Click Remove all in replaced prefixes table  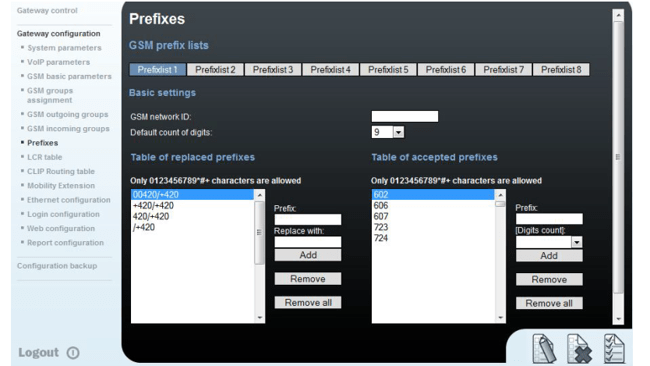tap(308, 303)
